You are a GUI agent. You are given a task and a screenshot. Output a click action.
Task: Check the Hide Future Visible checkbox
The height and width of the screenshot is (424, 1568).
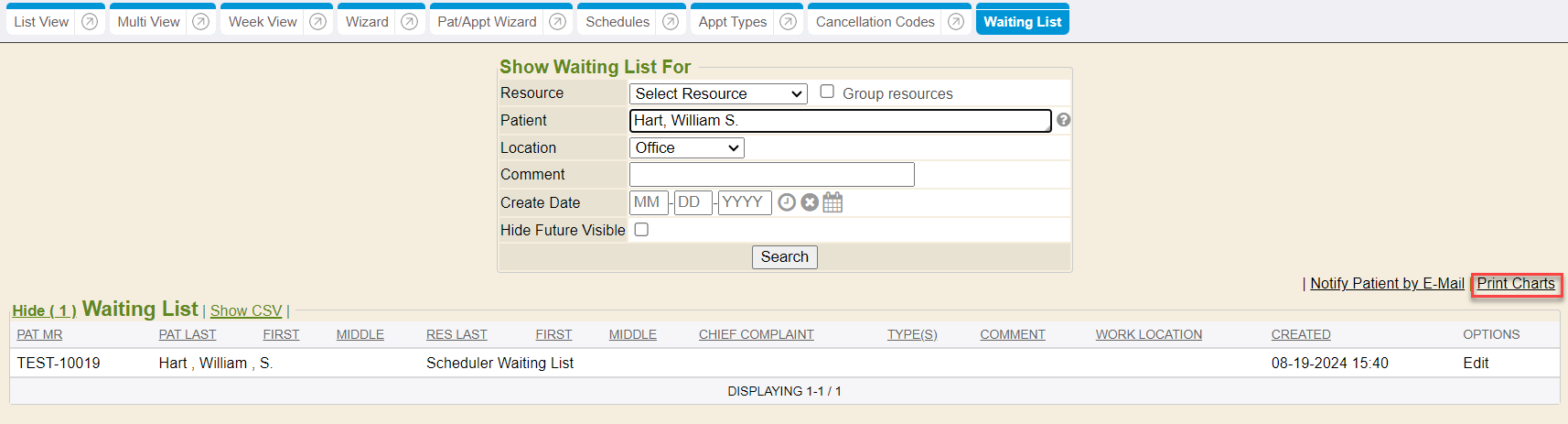coord(641,230)
